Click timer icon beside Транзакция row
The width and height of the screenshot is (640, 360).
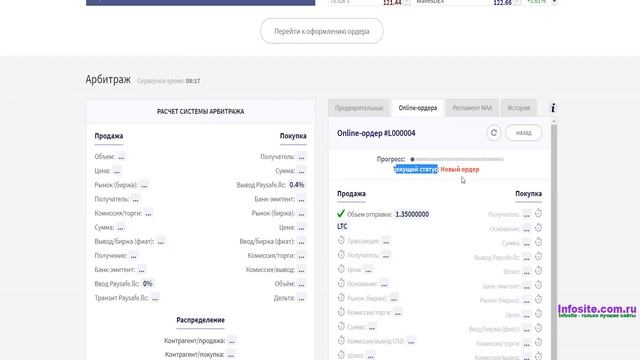341,240
